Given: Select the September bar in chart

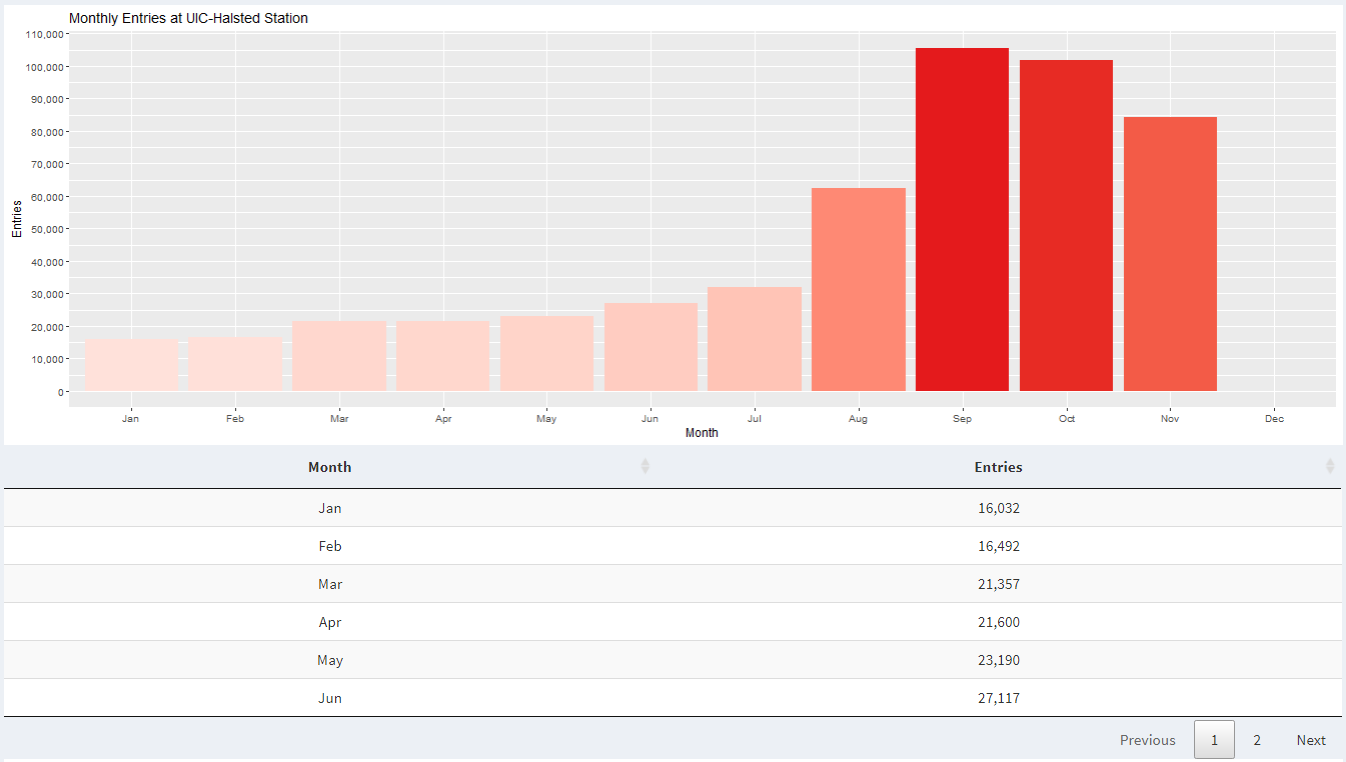Looking at the screenshot, I should coord(962,220).
